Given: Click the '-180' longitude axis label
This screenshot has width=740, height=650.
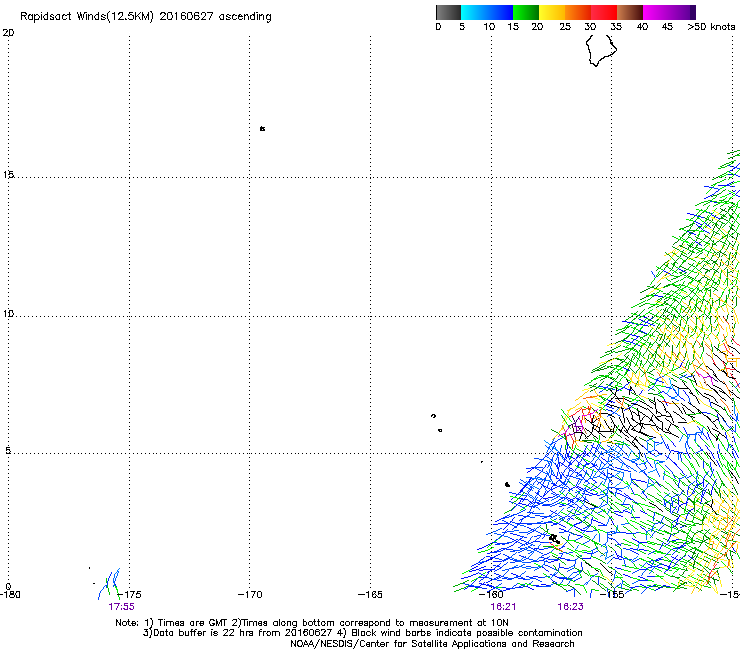Looking at the screenshot, I should coord(10,595).
